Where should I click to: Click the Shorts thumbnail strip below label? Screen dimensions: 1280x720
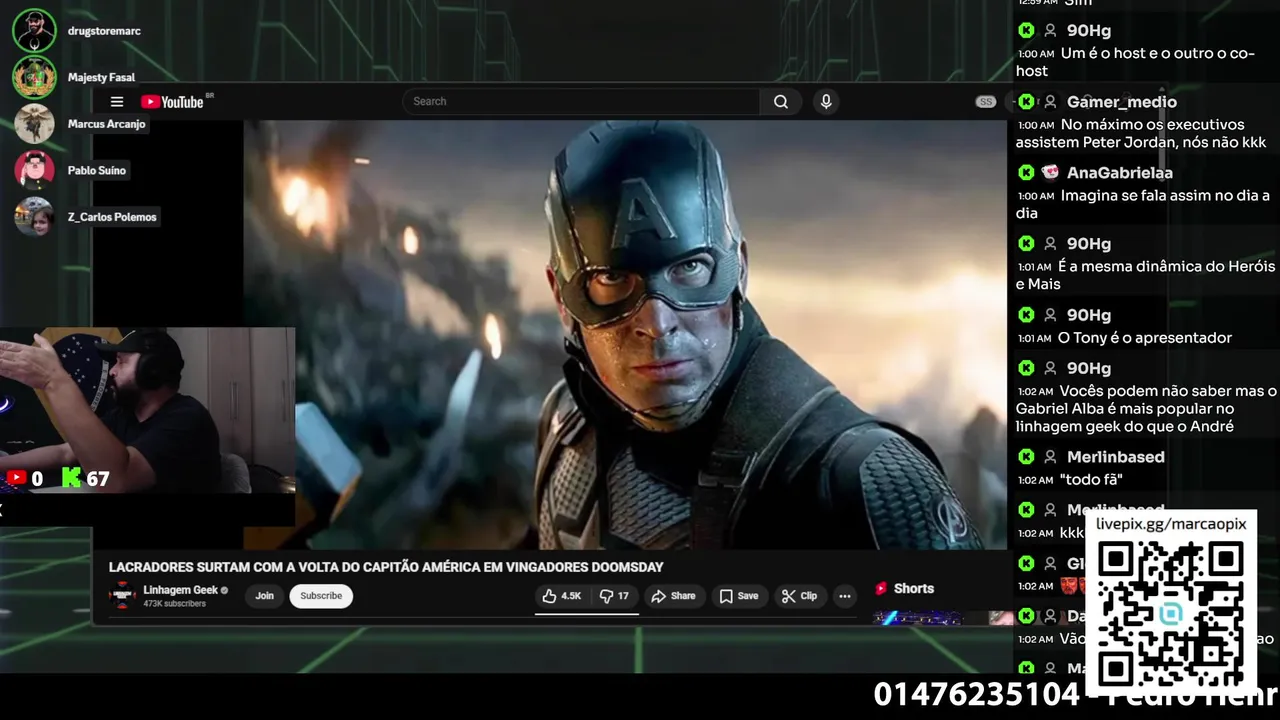pyautogui.click(x=943, y=618)
